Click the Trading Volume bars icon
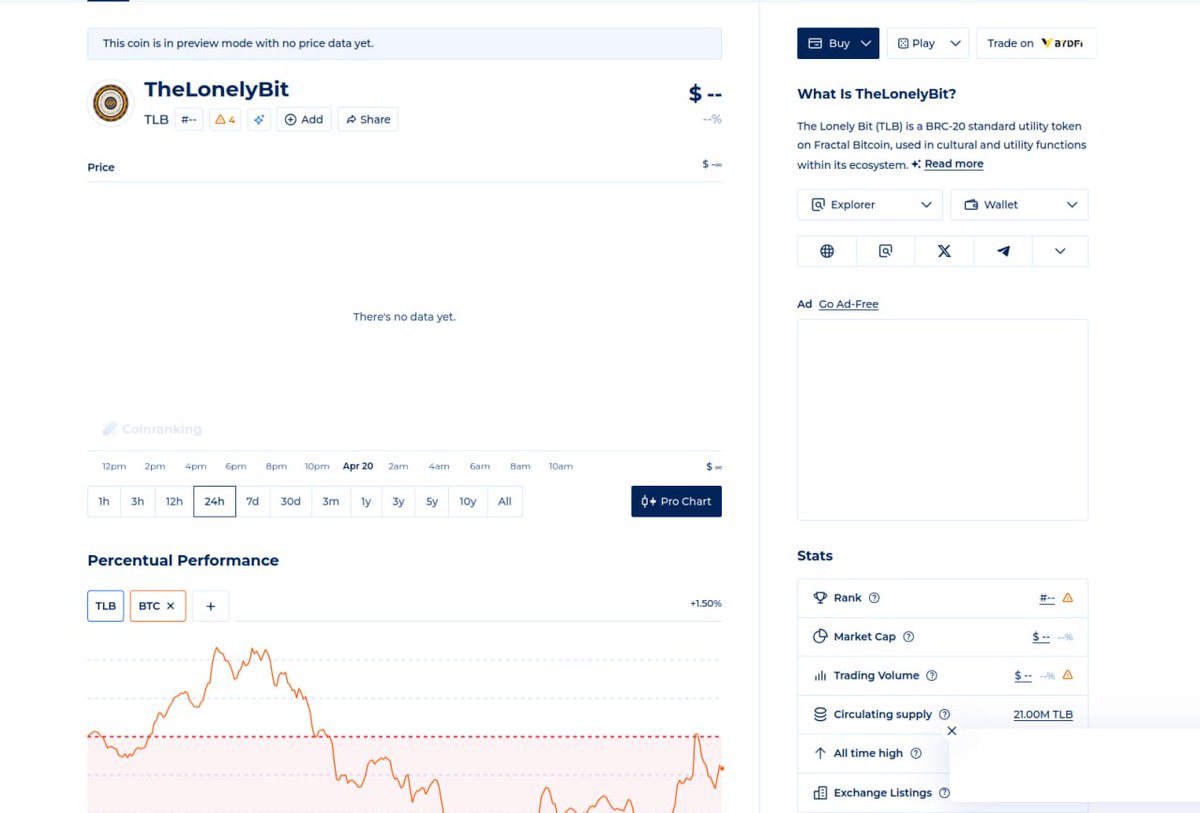 tap(820, 676)
